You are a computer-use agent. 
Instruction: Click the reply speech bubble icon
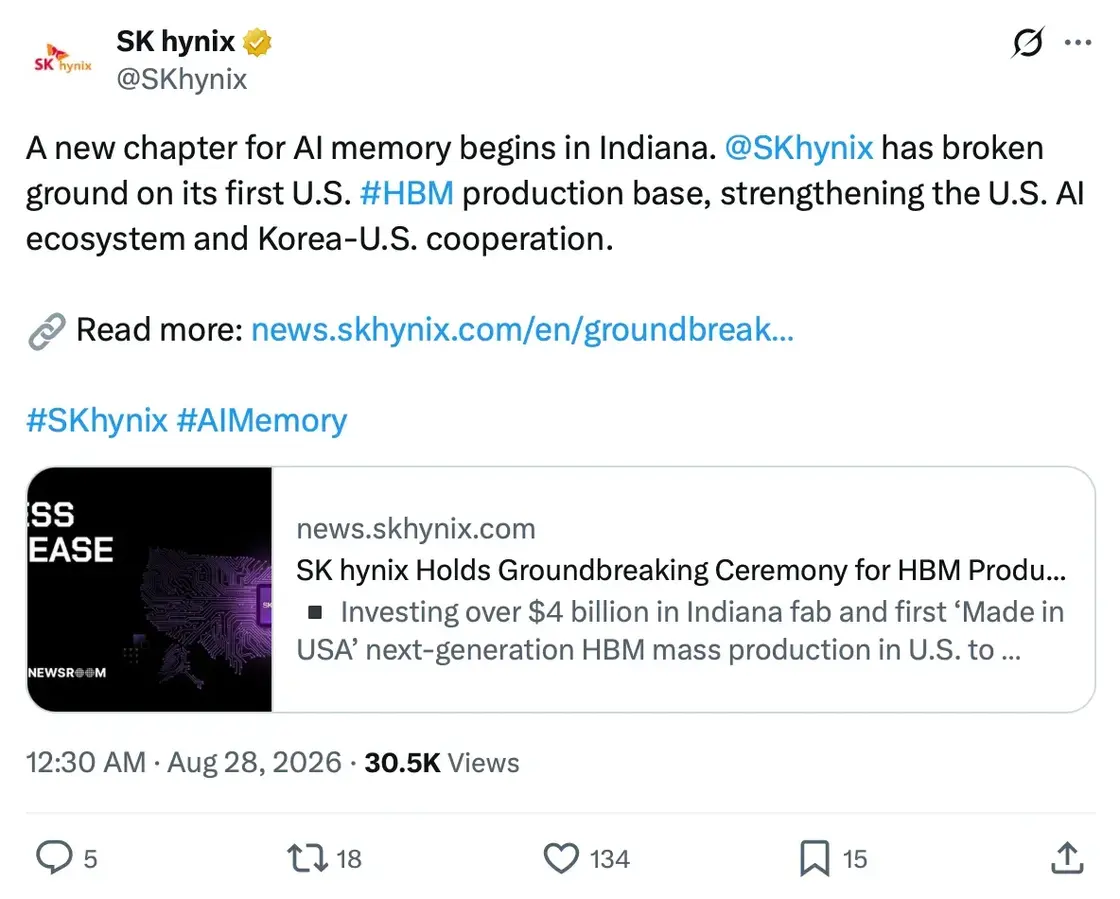tap(54, 858)
